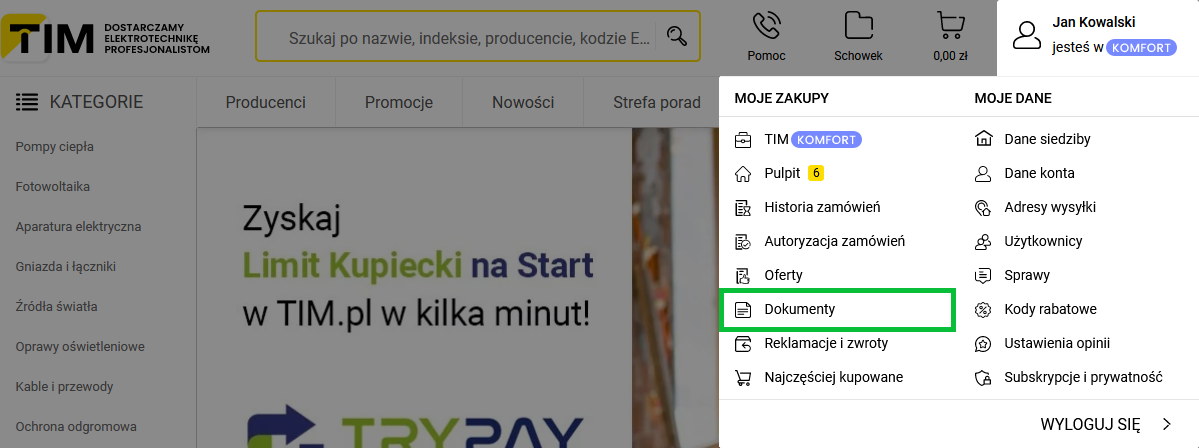This screenshot has width=1199, height=448.
Task: Click the Sprawy chat icon
Action: [x=983, y=275]
